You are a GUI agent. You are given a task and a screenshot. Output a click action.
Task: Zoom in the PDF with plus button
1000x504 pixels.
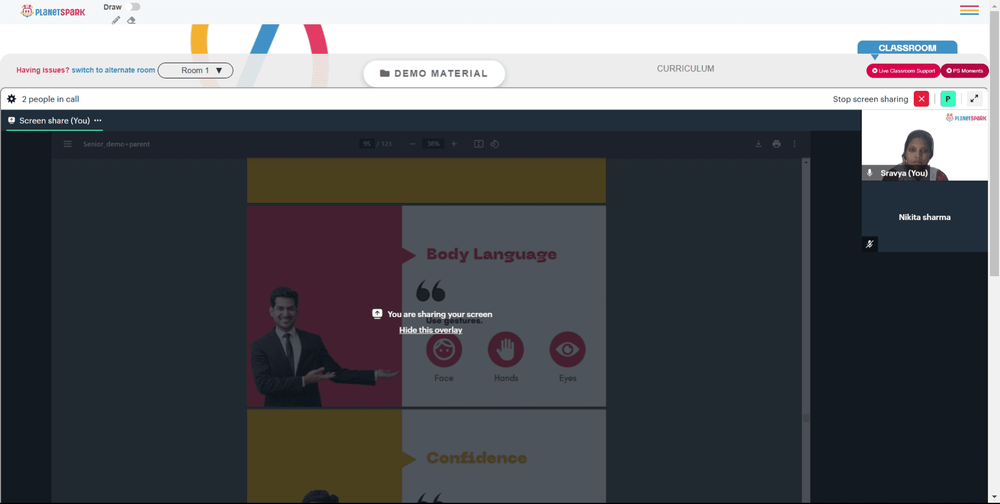click(454, 144)
